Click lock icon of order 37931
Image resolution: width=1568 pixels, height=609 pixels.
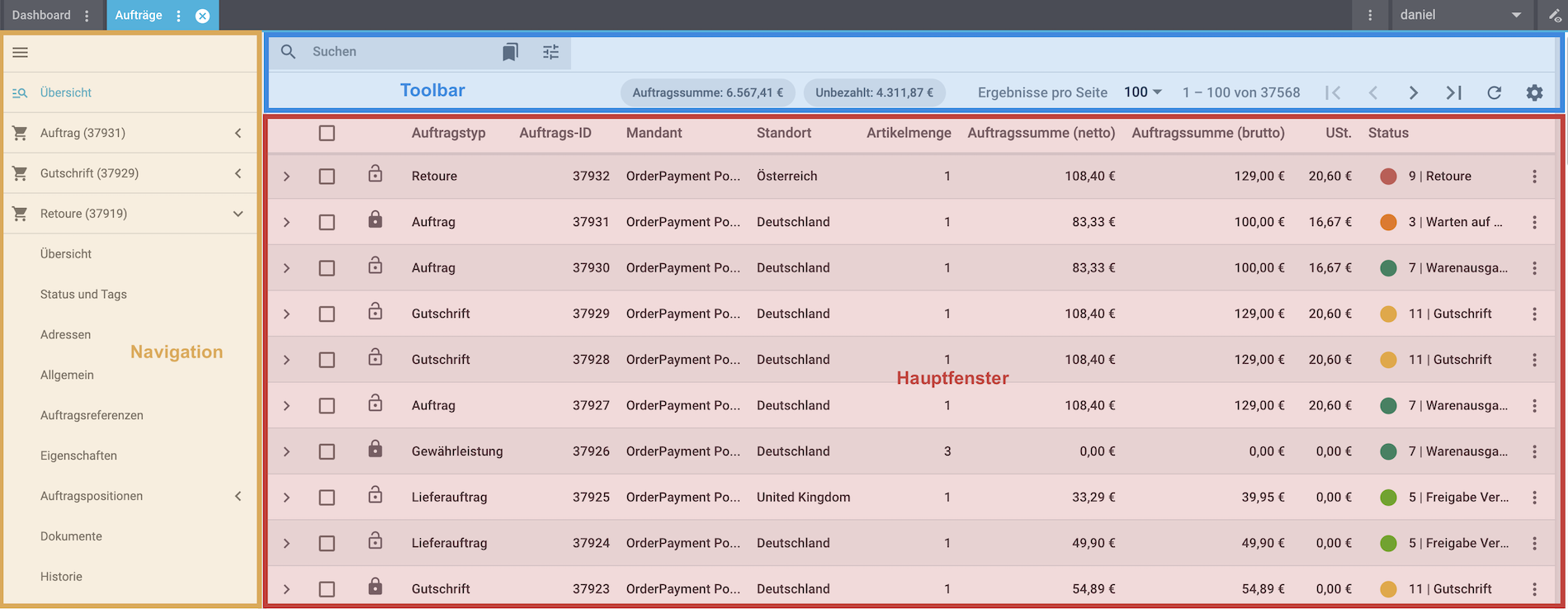(x=375, y=220)
